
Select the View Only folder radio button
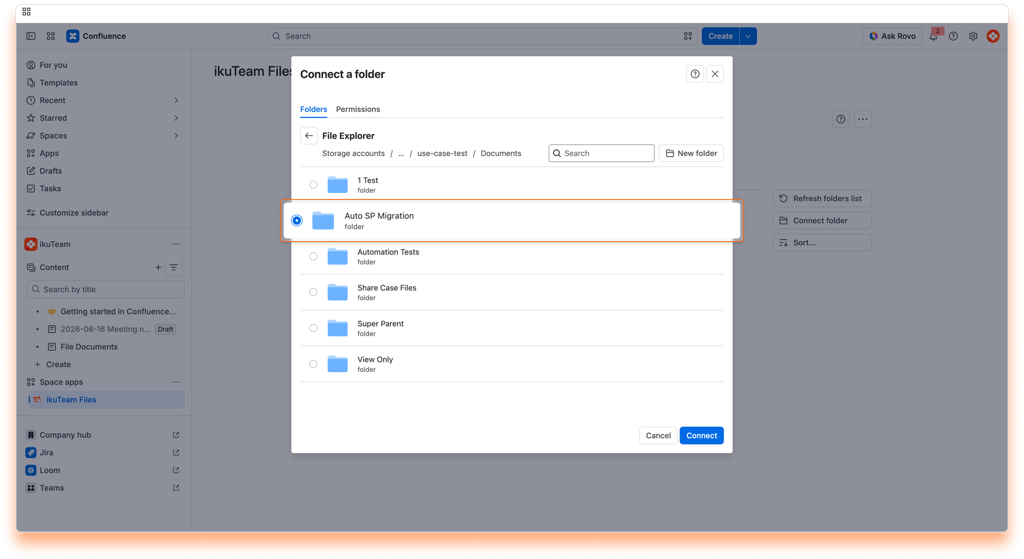313,364
